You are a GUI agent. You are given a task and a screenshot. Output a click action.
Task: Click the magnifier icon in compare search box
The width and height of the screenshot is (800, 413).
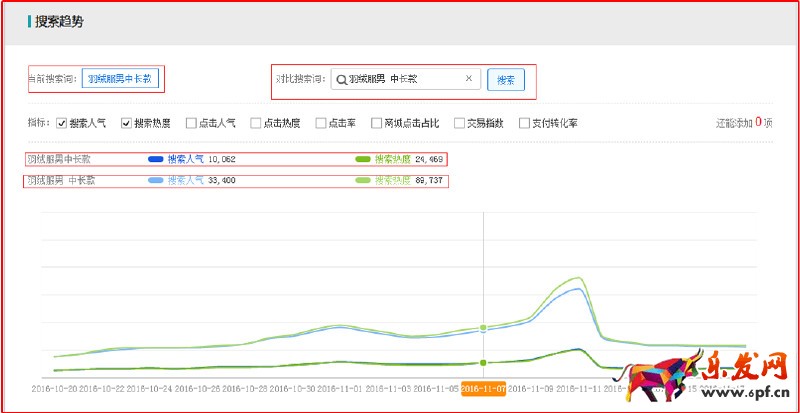coord(341,79)
